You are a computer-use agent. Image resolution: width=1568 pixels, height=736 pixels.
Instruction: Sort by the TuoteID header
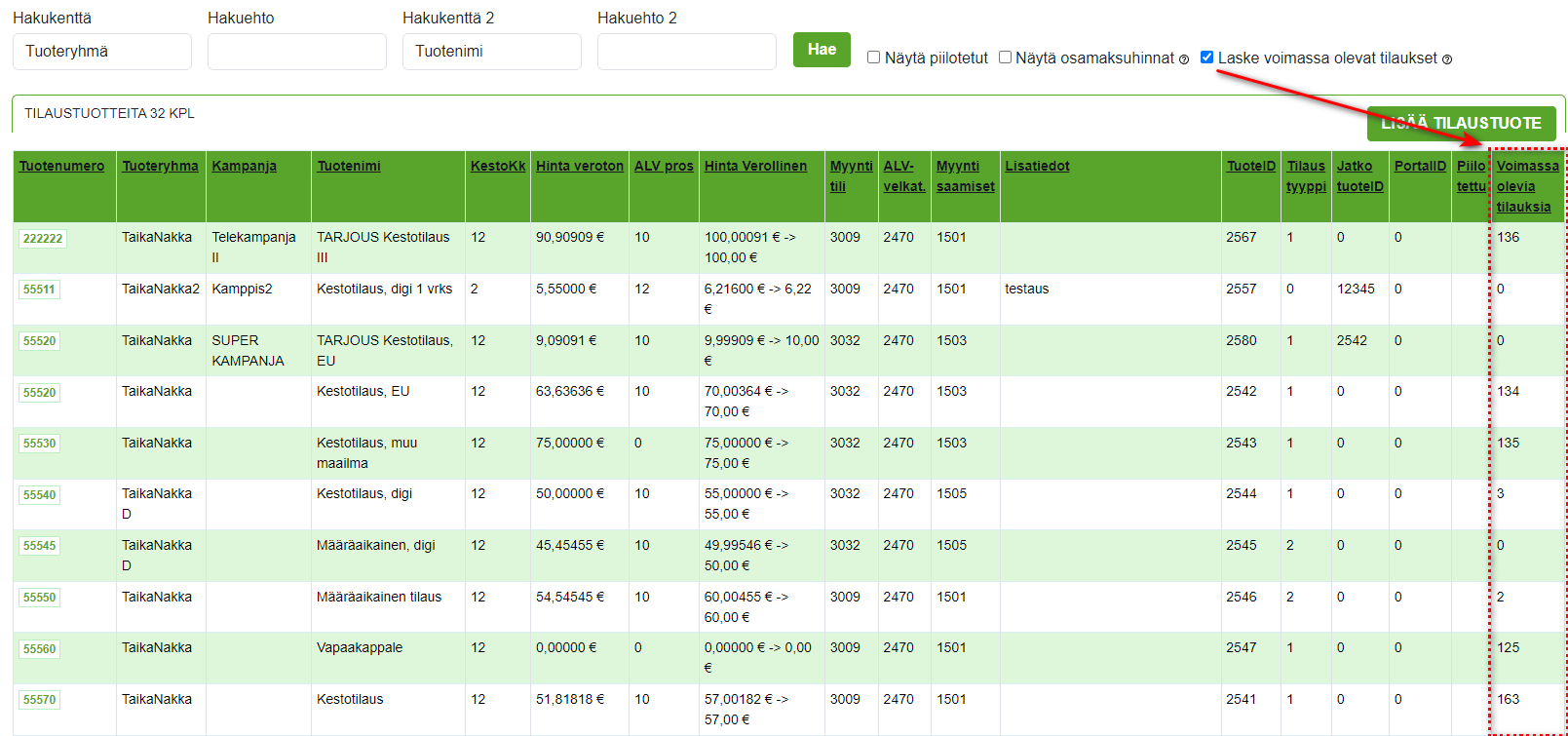click(1250, 166)
